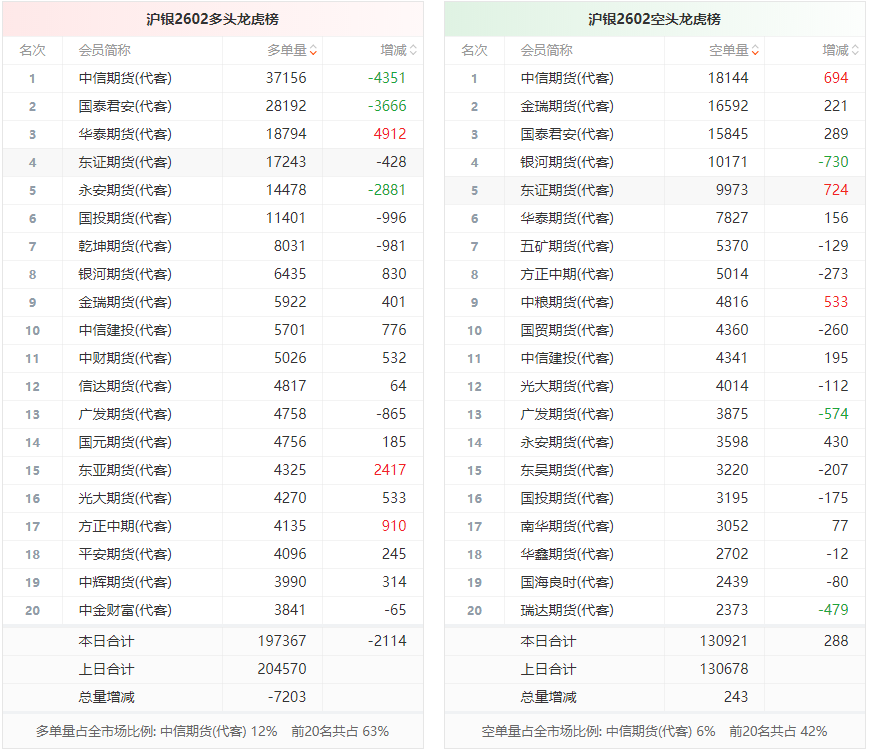Click 沪银2602空头龙虎榜 table title
Screen dimensions: 871x754
click(x=655, y=19)
